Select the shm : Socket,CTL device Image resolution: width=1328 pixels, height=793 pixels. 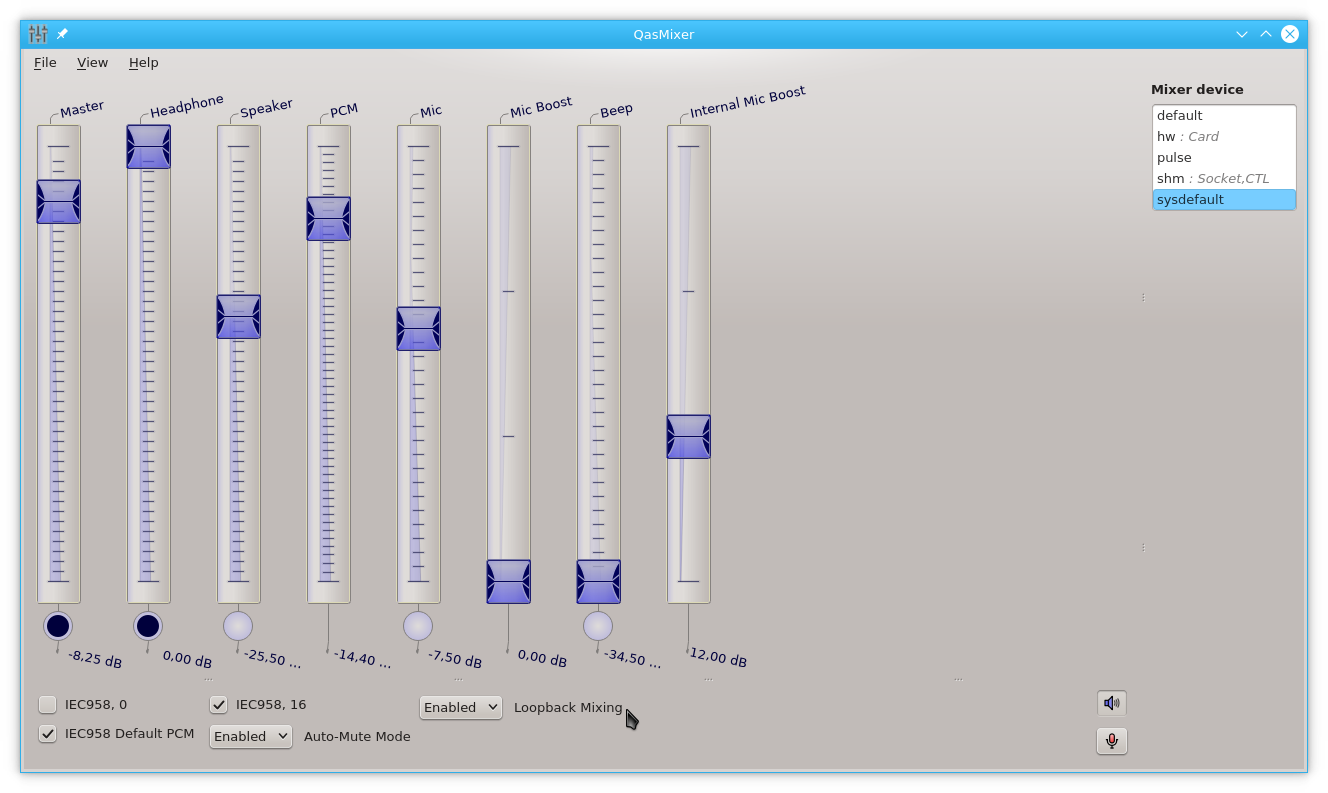point(1224,179)
